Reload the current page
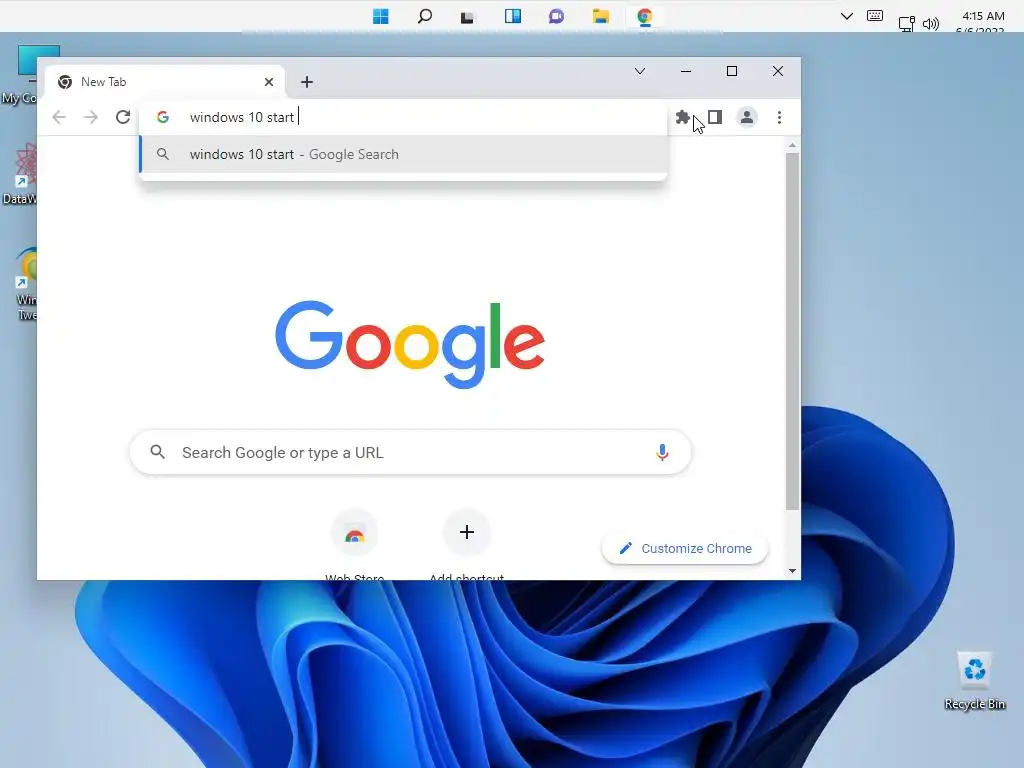This screenshot has width=1024, height=768. 123,117
